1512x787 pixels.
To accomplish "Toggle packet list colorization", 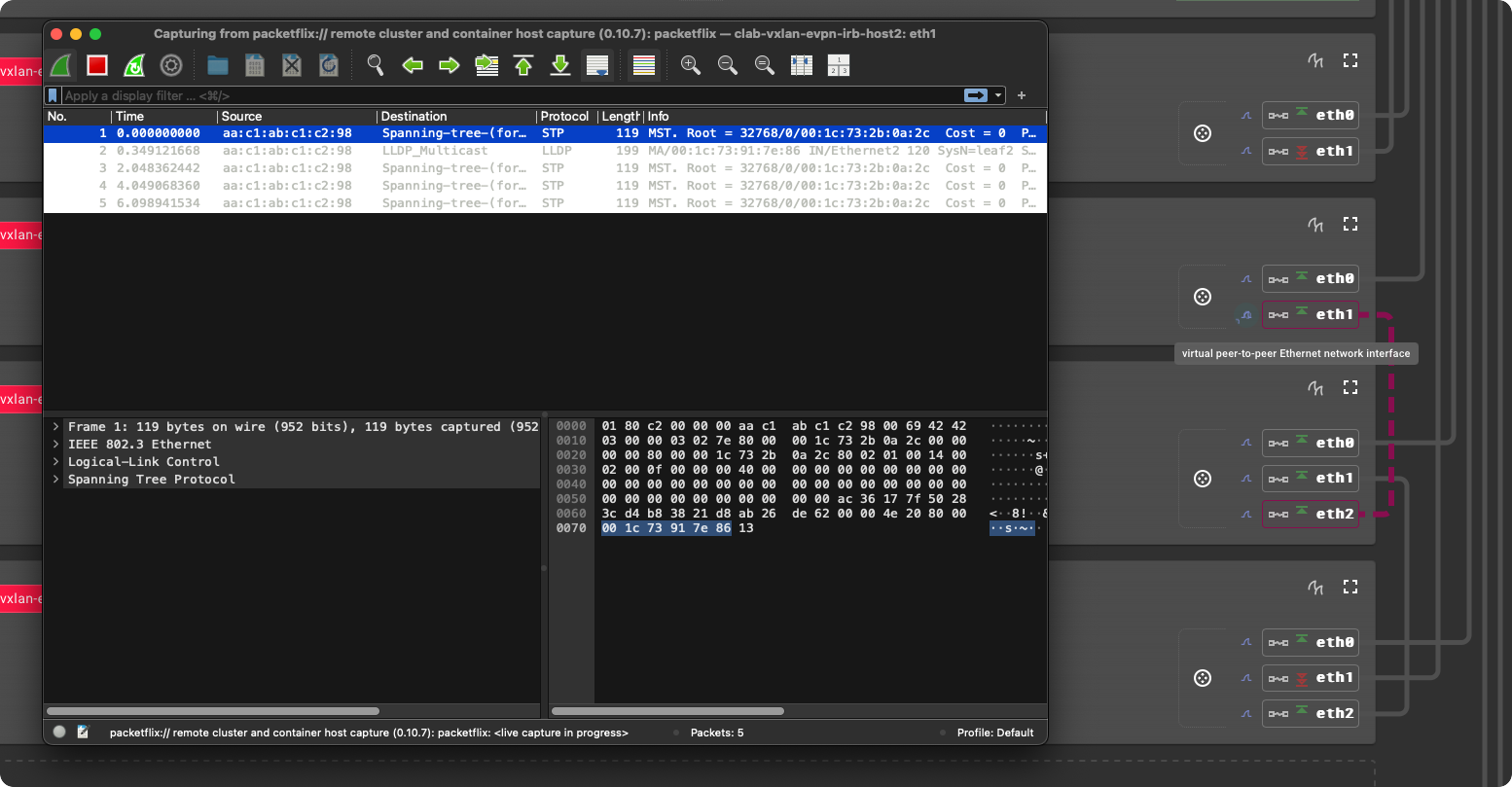I will 643,65.
